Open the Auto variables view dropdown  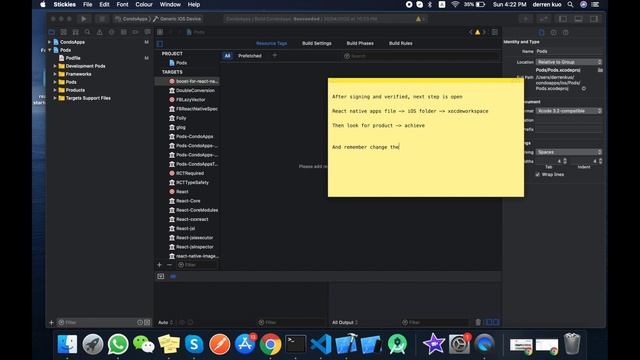click(166, 322)
